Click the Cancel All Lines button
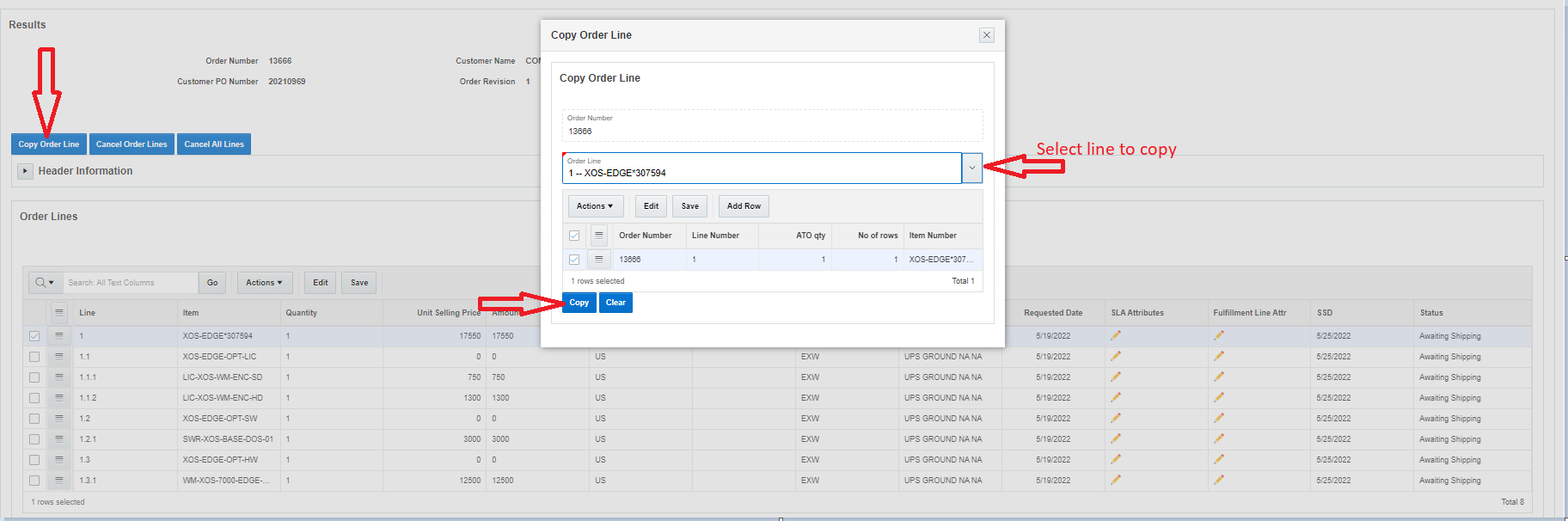This screenshot has width=1568, height=521. pos(214,144)
